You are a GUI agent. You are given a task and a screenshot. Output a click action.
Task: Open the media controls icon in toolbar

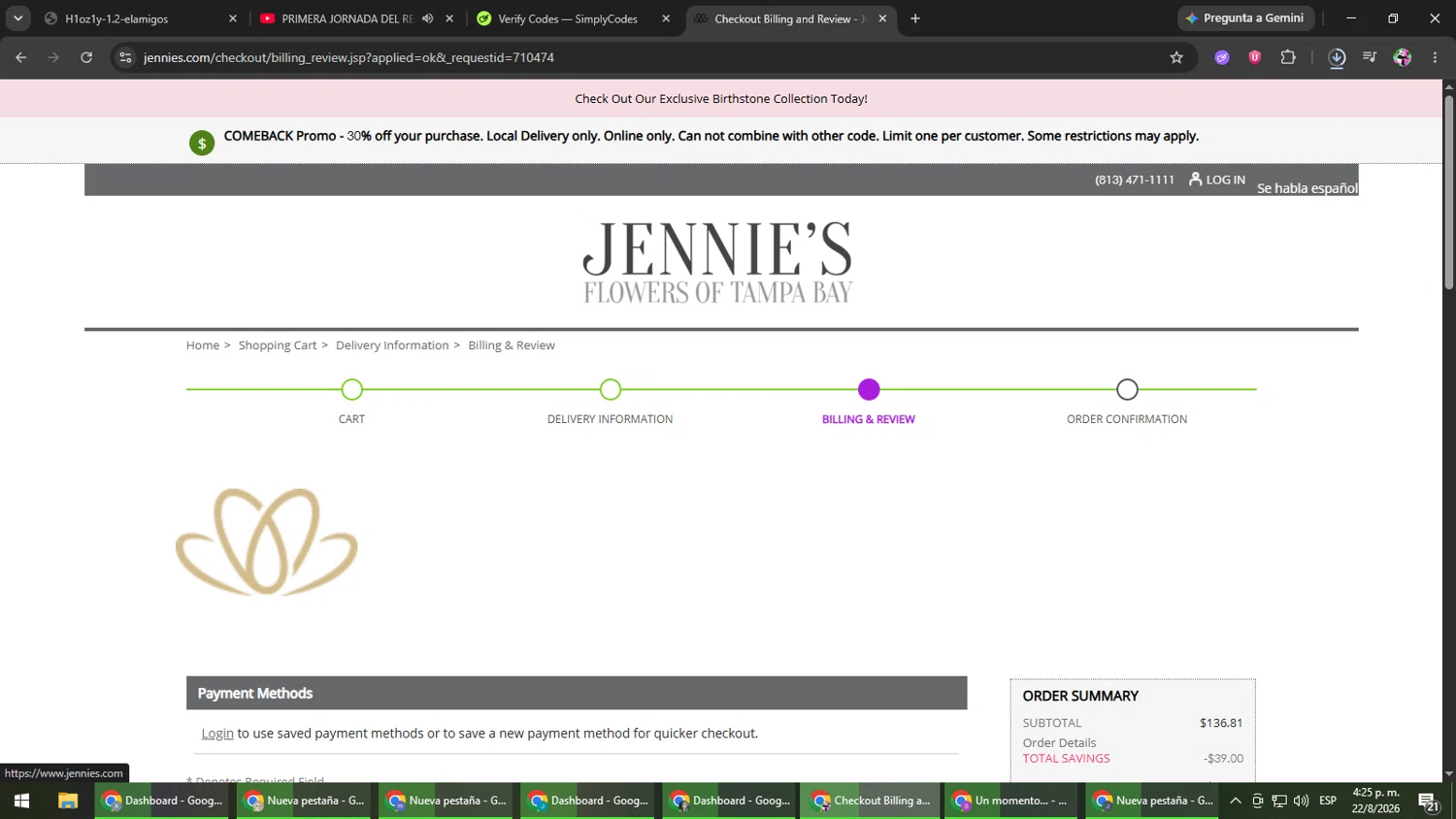coord(1370,57)
